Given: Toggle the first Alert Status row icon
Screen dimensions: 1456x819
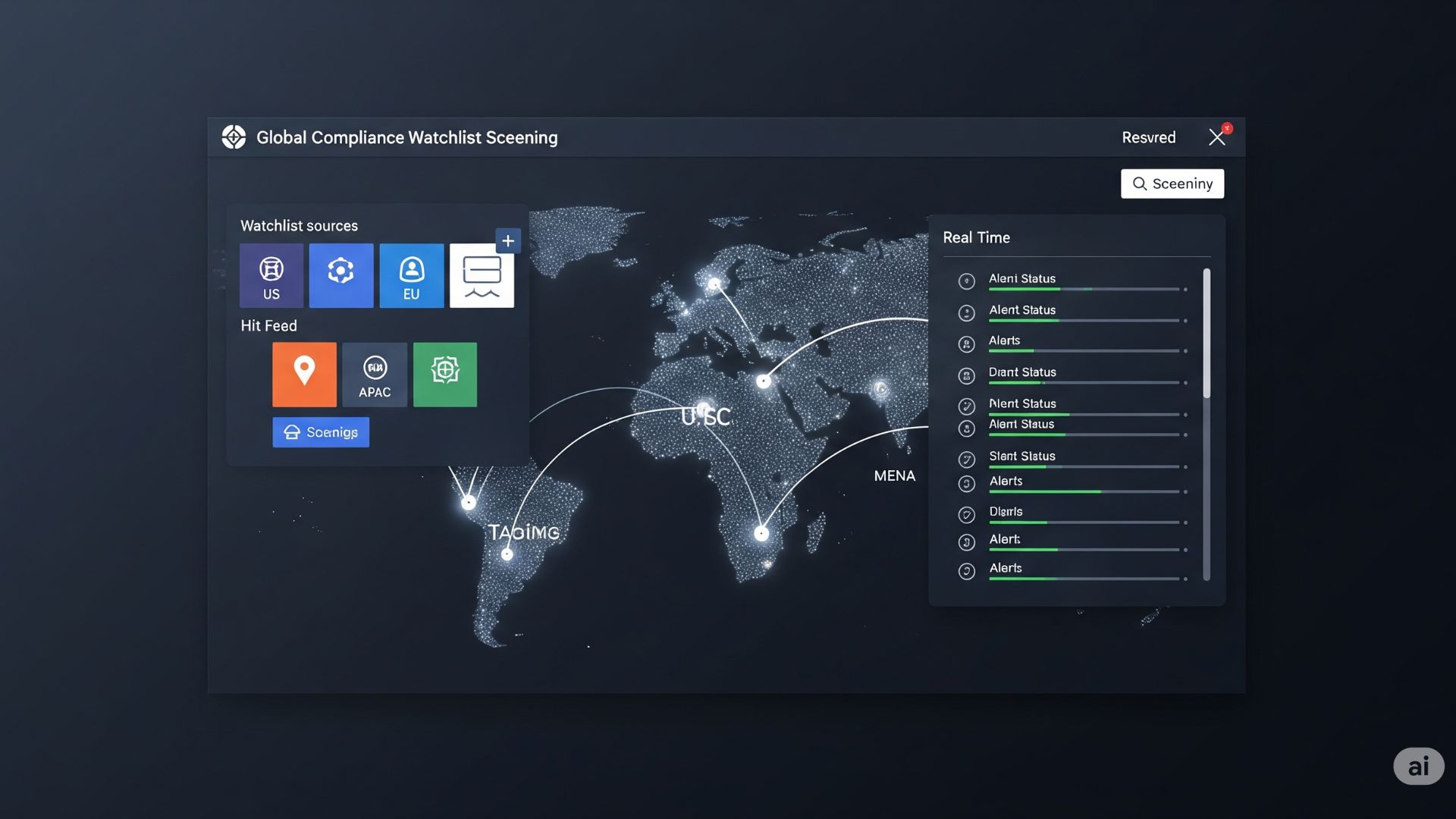Looking at the screenshot, I should click(x=966, y=281).
